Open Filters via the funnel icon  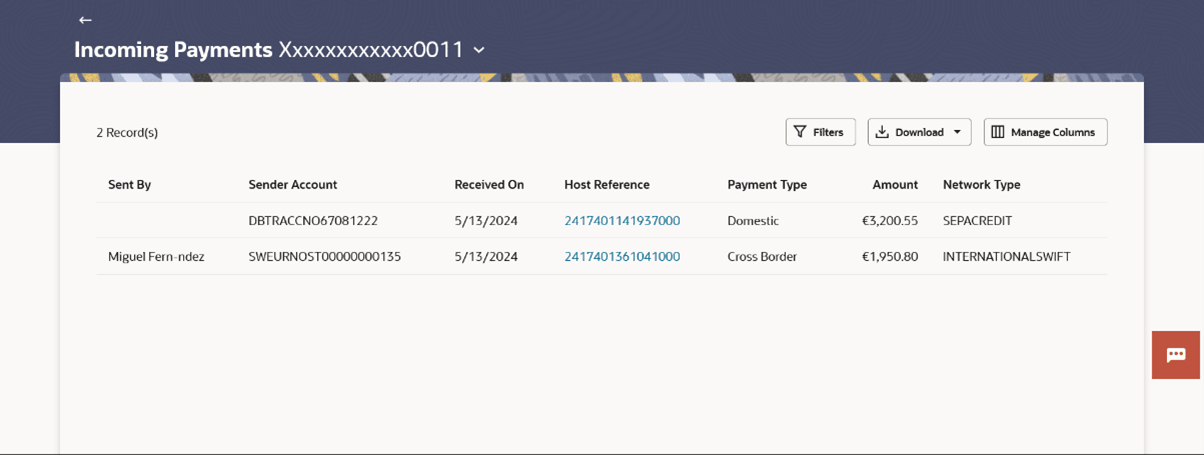pos(800,132)
